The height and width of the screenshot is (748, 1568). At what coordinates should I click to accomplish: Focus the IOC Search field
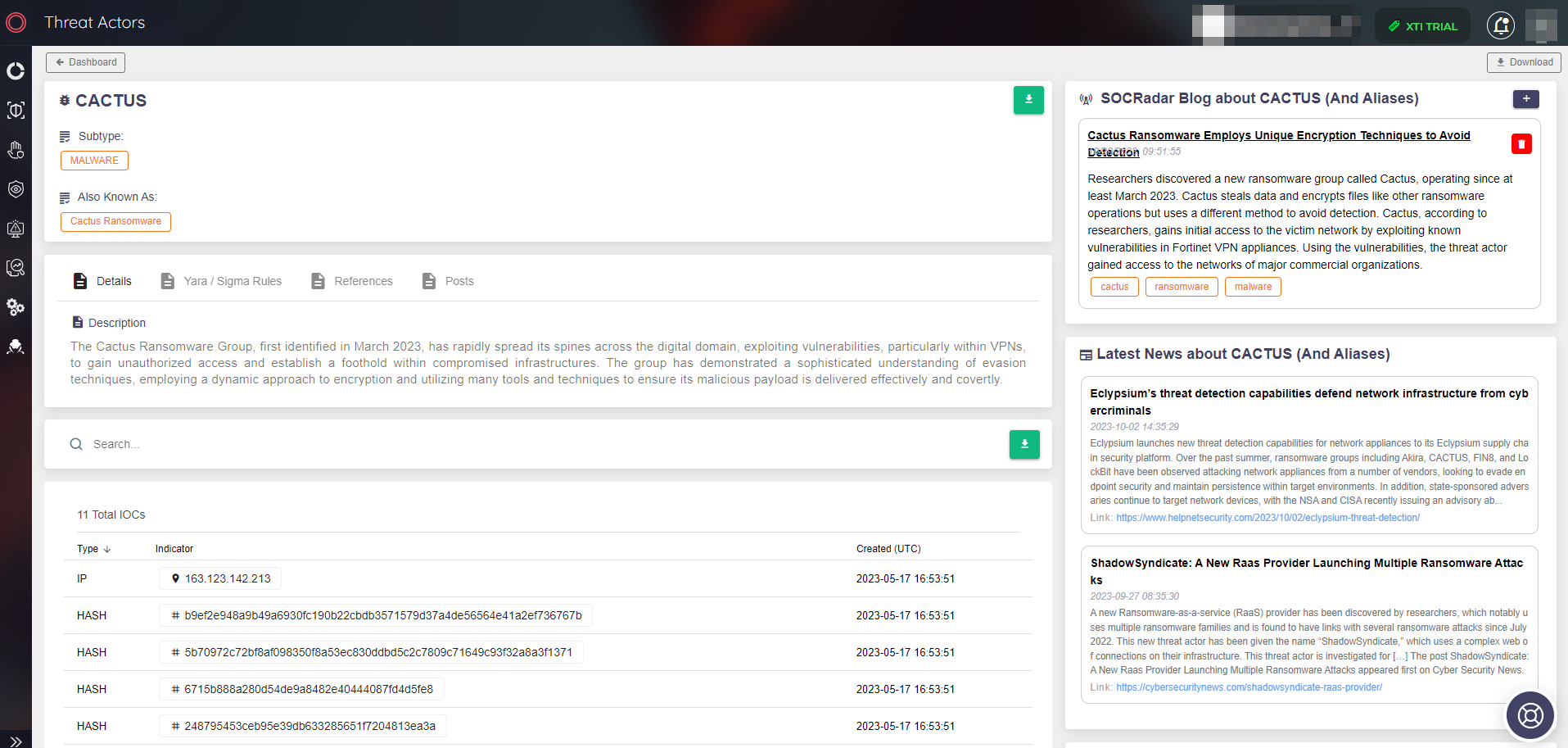point(540,444)
